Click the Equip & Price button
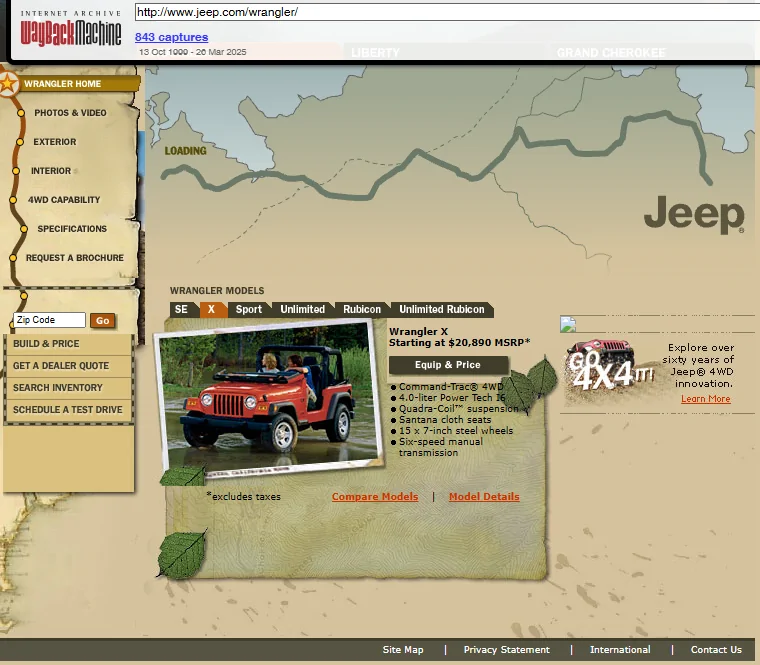 [x=448, y=365]
